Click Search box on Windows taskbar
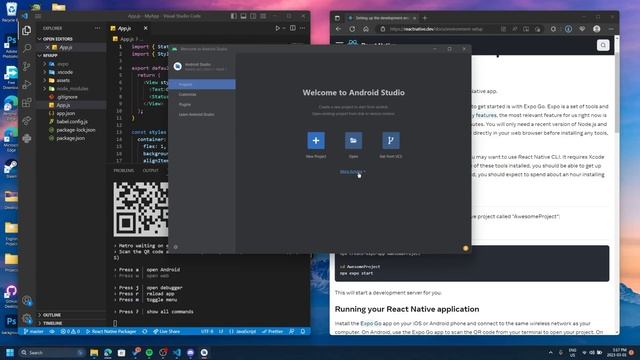 click(51, 352)
